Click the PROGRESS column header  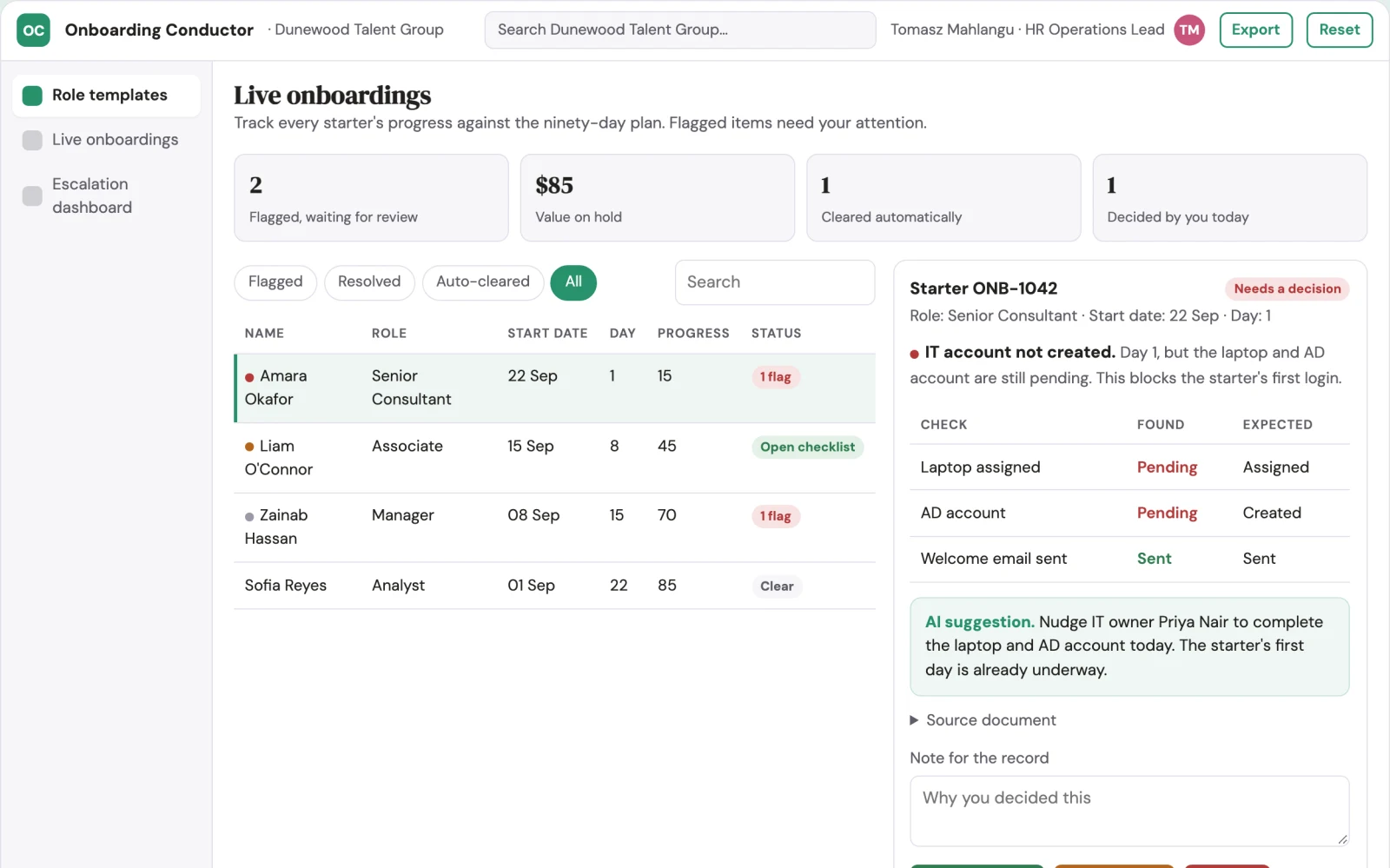[693, 334]
